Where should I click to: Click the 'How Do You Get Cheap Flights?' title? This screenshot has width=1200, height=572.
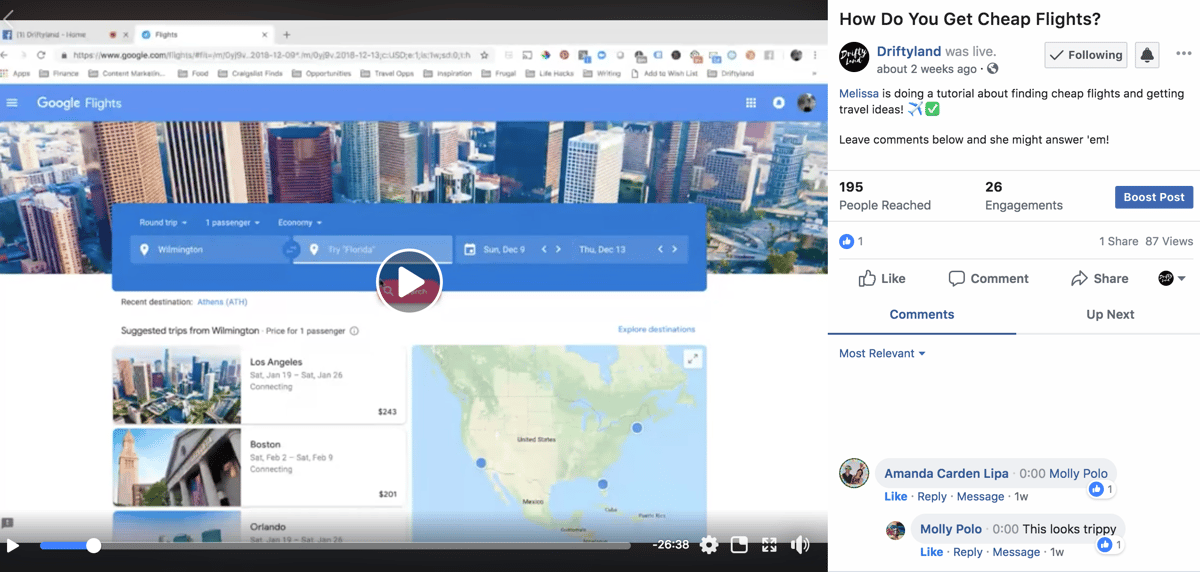tap(970, 19)
